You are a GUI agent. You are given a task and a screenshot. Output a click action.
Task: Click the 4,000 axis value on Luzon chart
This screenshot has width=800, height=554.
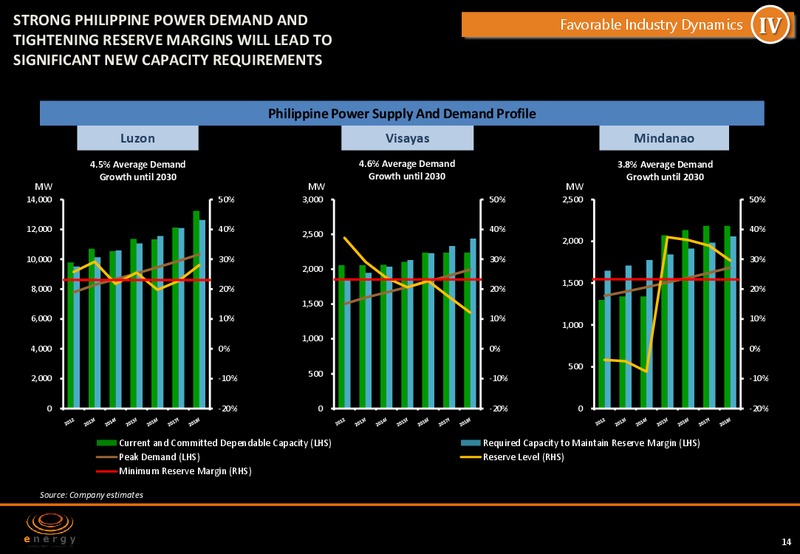coord(41,349)
